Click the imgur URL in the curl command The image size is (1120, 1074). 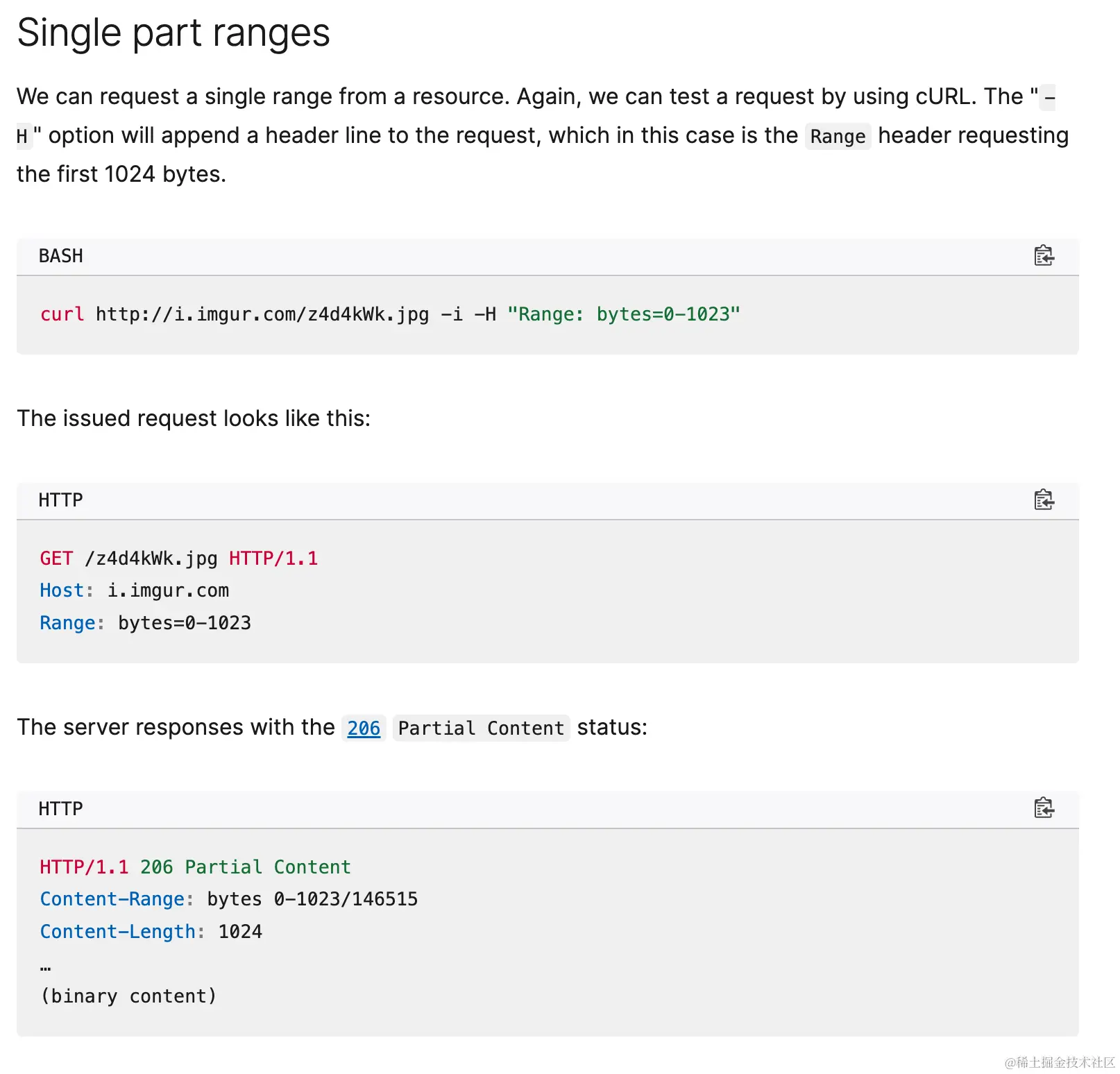tap(262, 314)
